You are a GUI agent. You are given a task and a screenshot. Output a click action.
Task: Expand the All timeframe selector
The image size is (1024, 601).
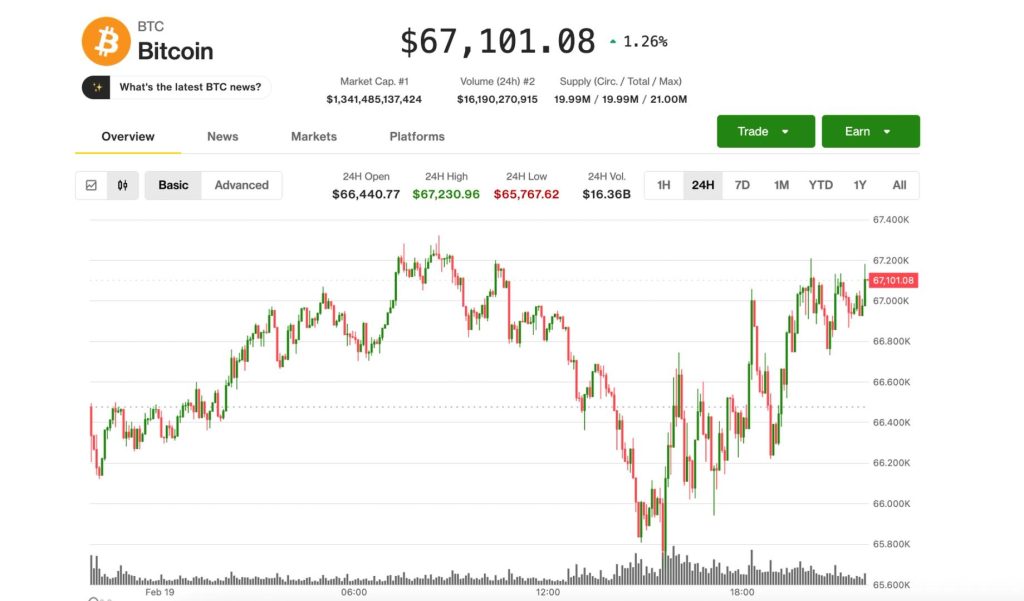coord(898,185)
